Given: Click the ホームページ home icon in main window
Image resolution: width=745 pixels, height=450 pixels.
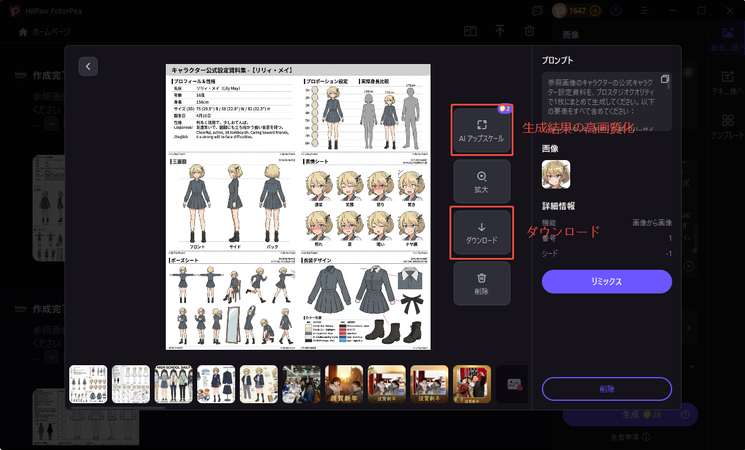Looking at the screenshot, I should 23,32.
